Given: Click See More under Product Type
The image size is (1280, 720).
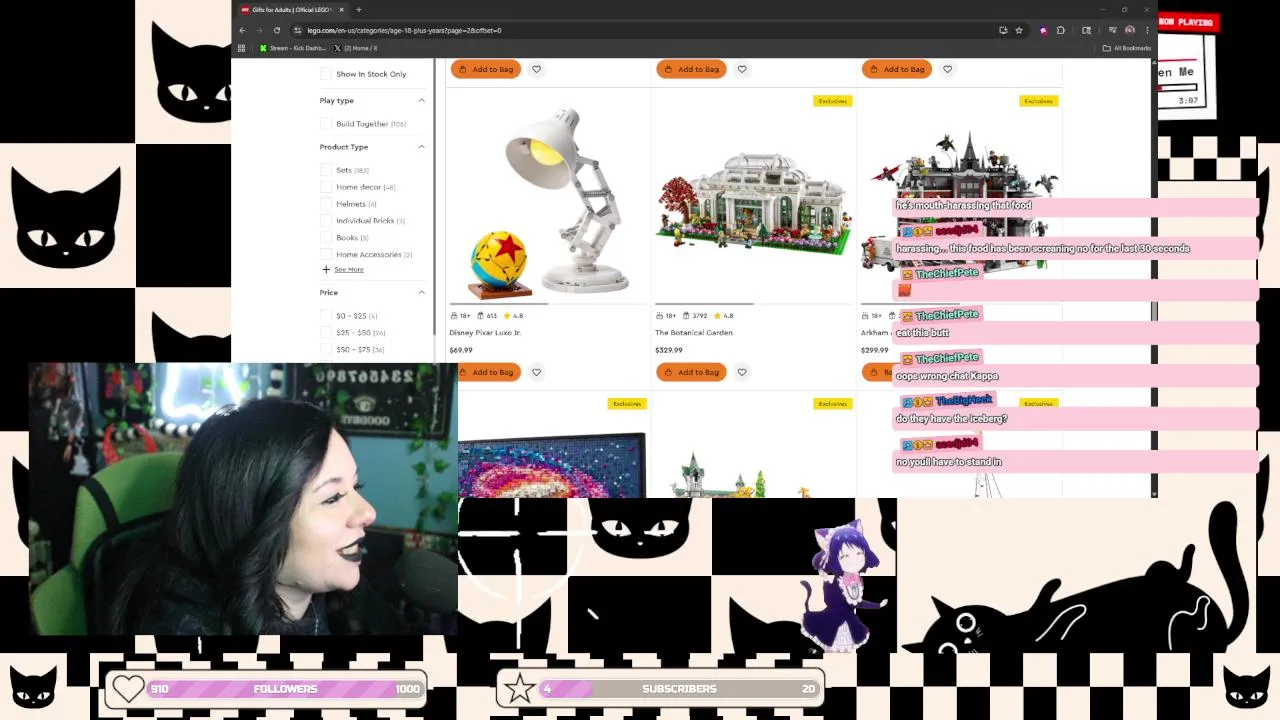Looking at the screenshot, I should pos(349,270).
